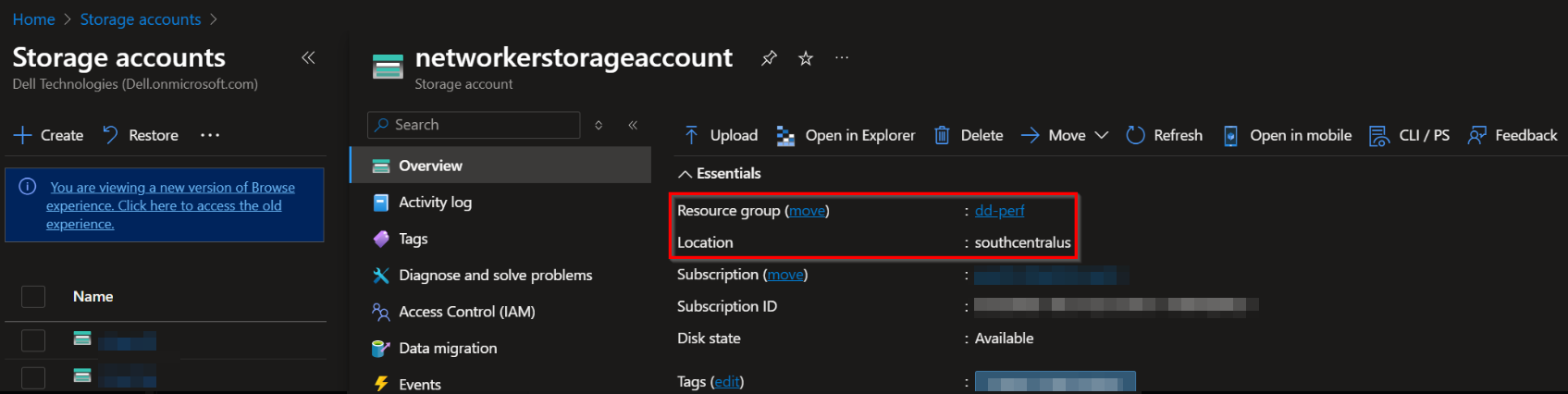This screenshot has width=1568, height=394.
Task: Click the Search input in the resource menu
Action: click(x=474, y=125)
